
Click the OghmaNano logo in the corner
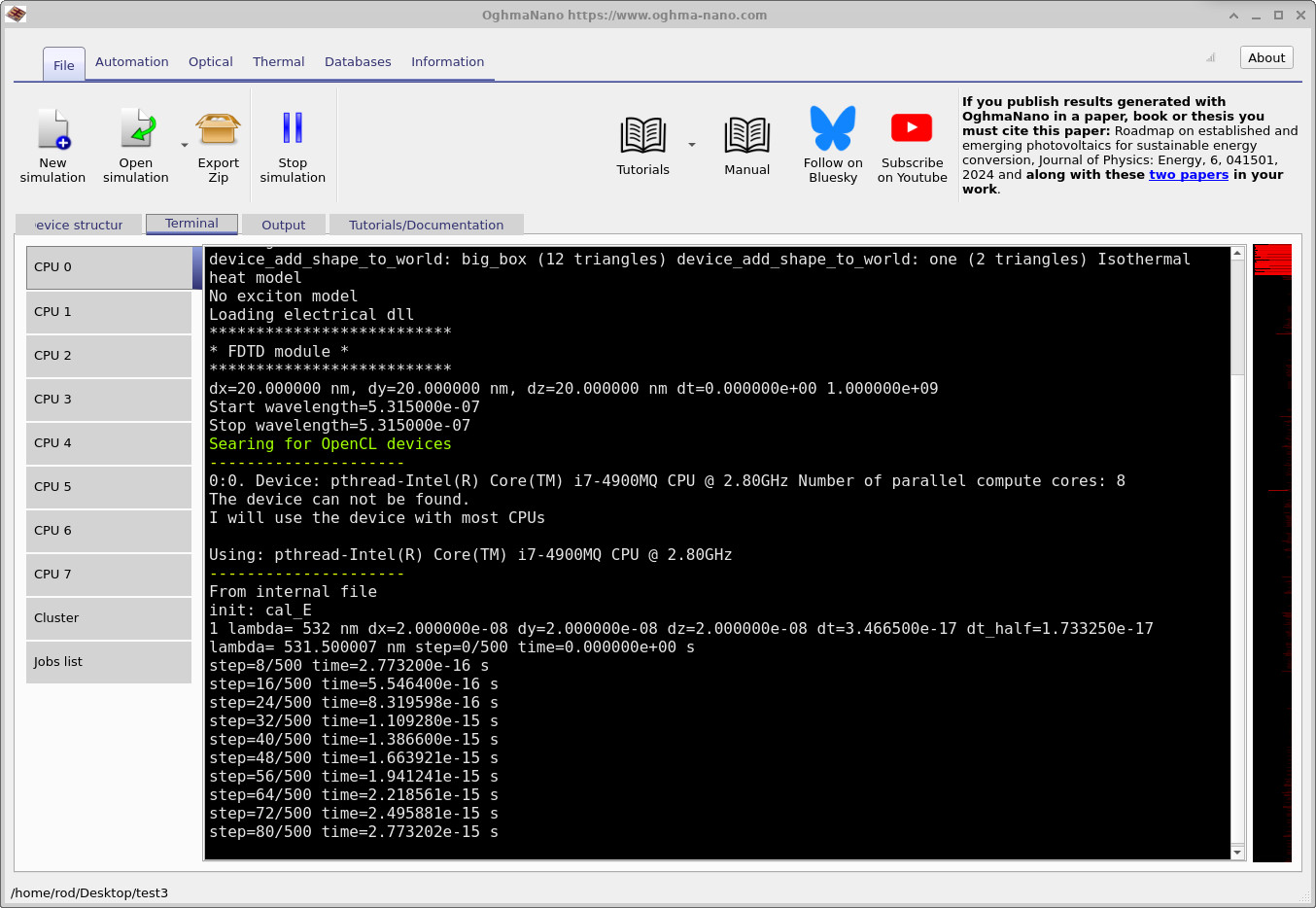[15, 14]
